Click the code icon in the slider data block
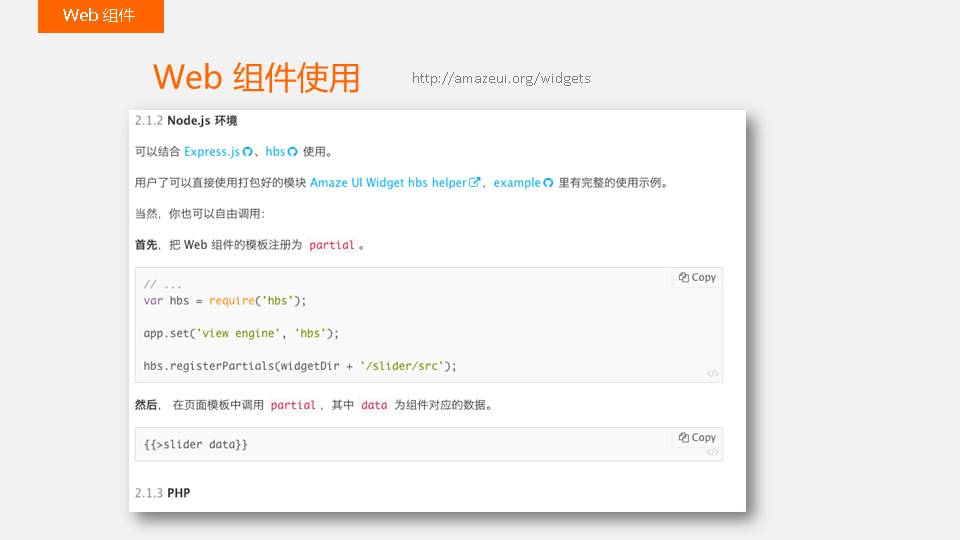Image resolution: width=960 pixels, height=540 pixels. point(712,452)
